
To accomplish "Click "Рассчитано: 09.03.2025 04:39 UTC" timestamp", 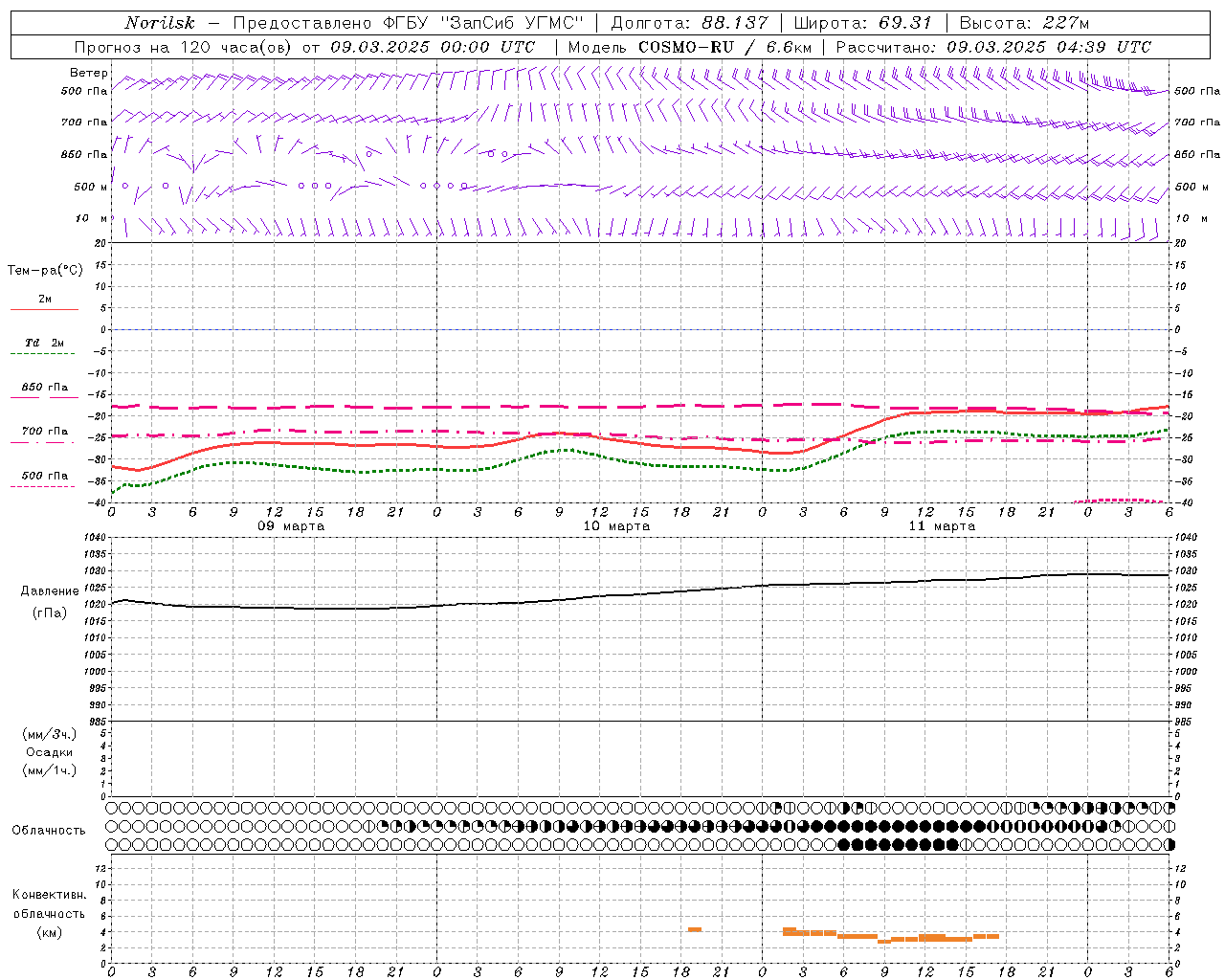I will pyautogui.click(x=993, y=47).
